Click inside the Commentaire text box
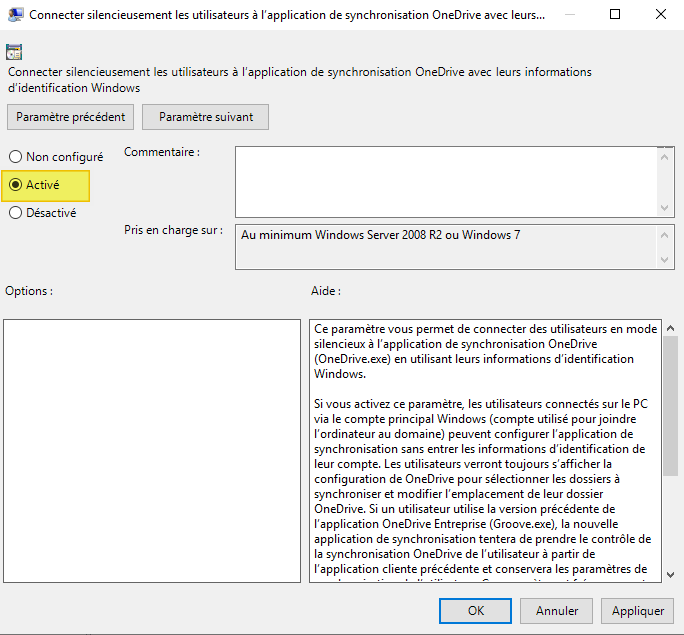The image size is (684, 635). [446, 182]
